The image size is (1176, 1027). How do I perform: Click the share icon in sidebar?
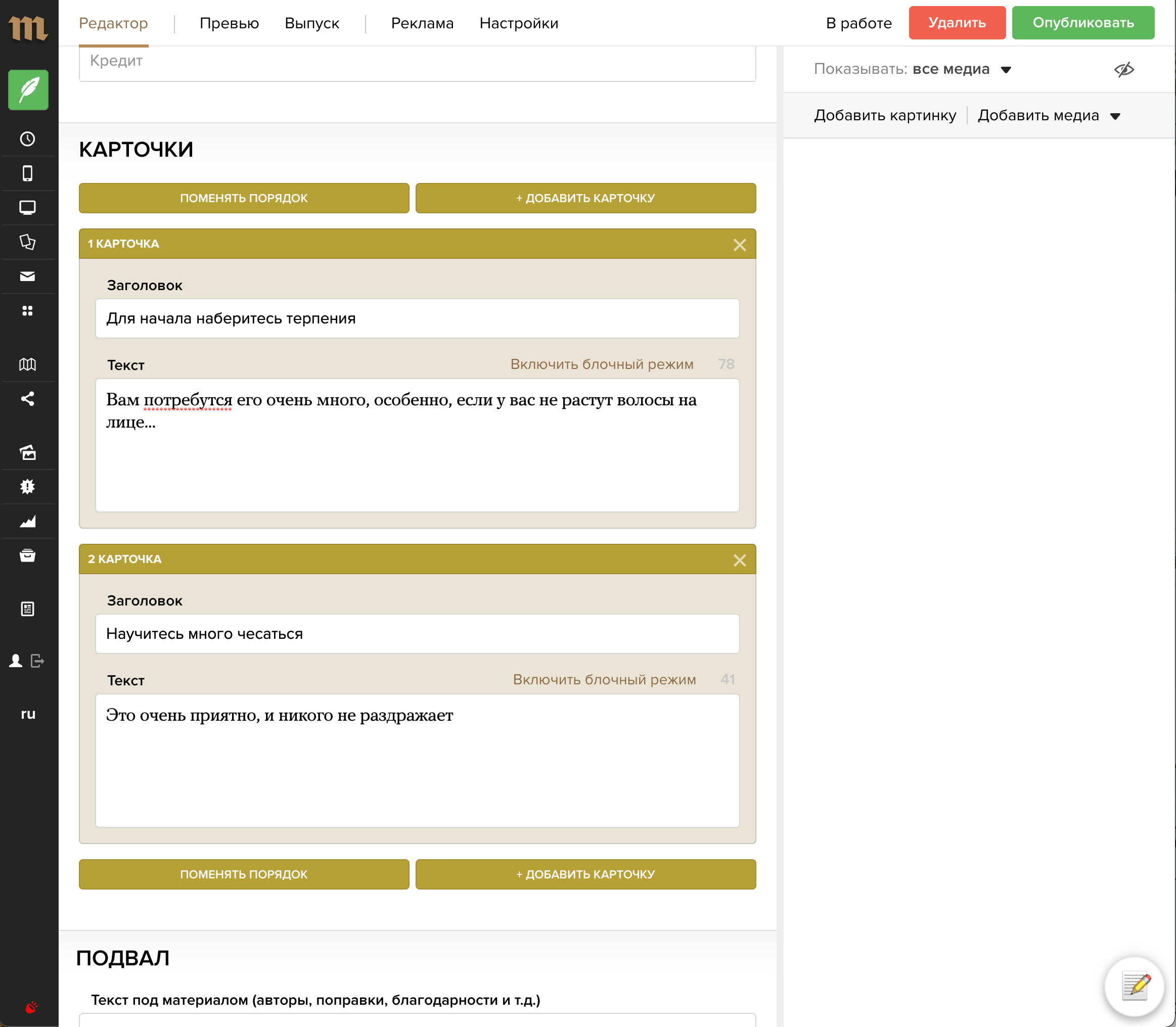pyautogui.click(x=27, y=399)
